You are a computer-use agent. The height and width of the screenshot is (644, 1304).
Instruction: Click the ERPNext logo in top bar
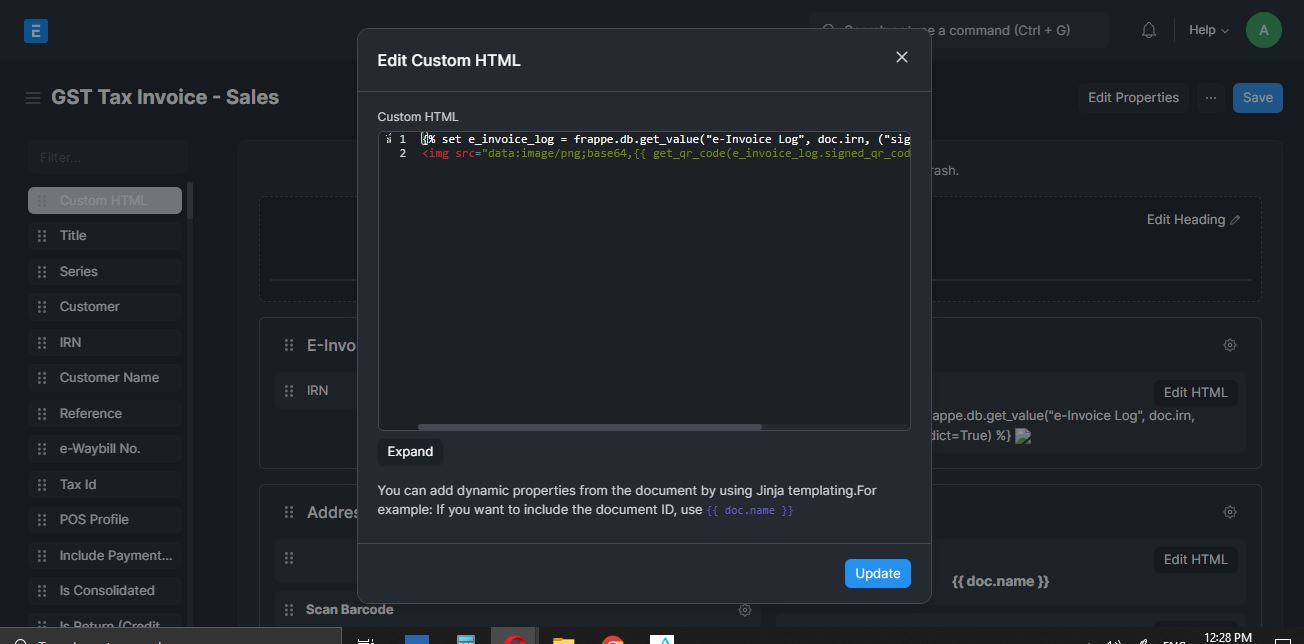pyautogui.click(x=35, y=30)
